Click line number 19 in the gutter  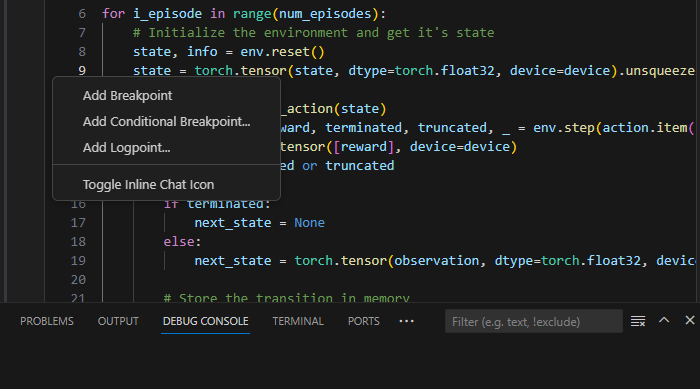tap(78, 261)
